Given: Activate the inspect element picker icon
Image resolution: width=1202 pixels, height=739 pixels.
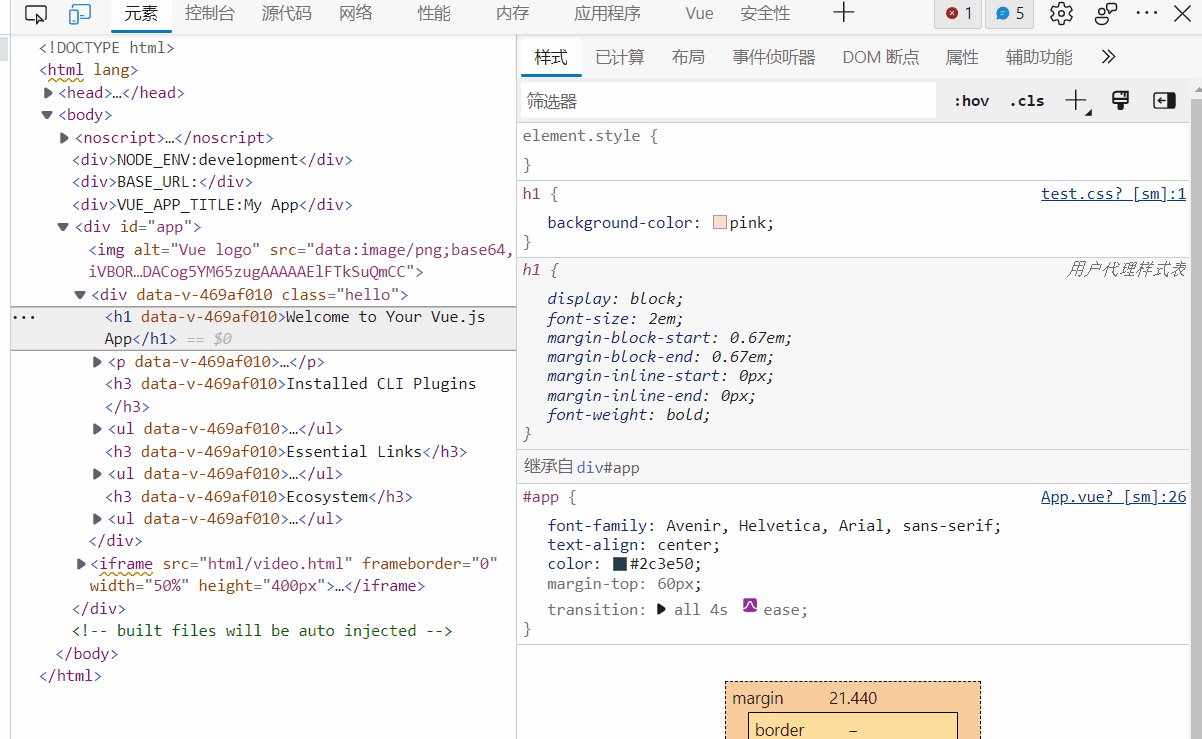Looking at the screenshot, I should tap(36, 14).
